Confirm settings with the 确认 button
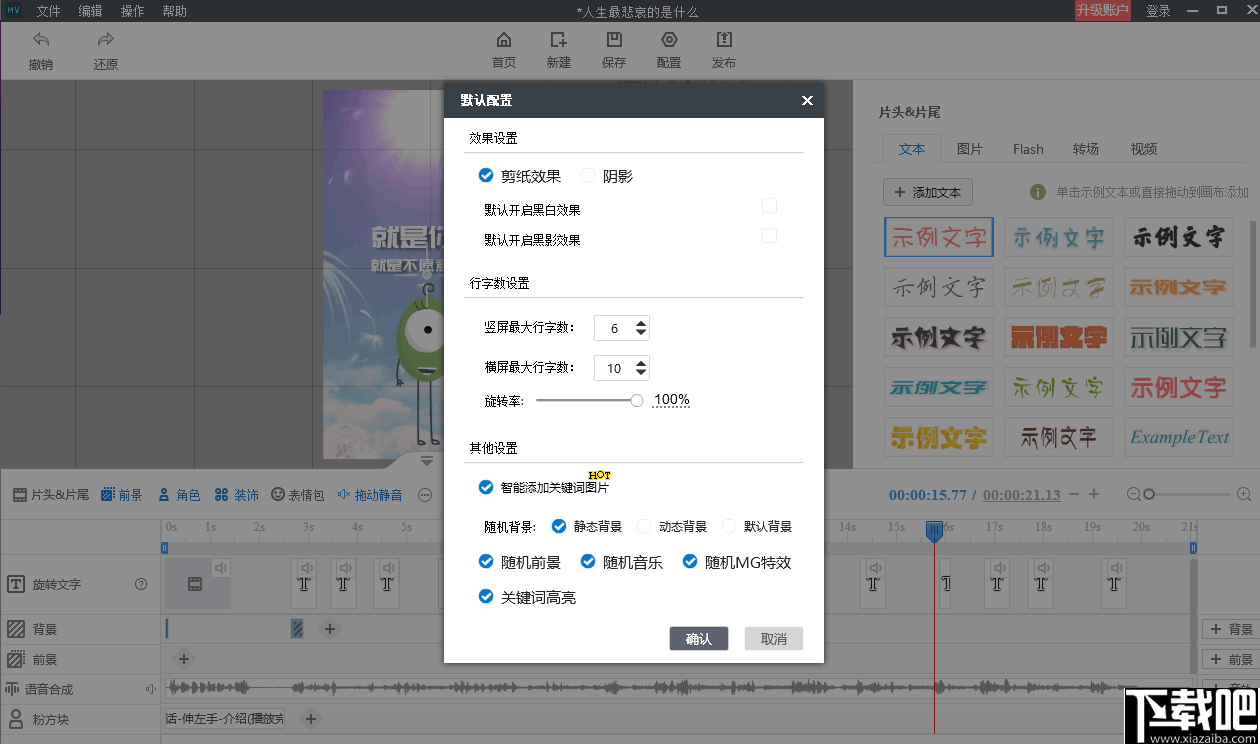This screenshot has width=1260, height=744. [699, 638]
